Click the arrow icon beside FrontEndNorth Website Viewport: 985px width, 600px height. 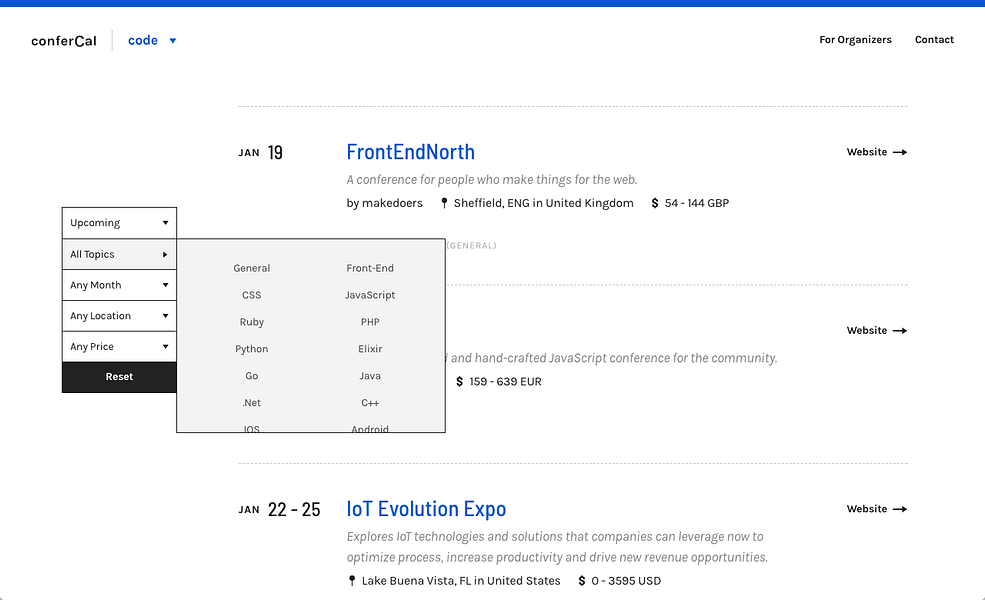[x=900, y=152]
